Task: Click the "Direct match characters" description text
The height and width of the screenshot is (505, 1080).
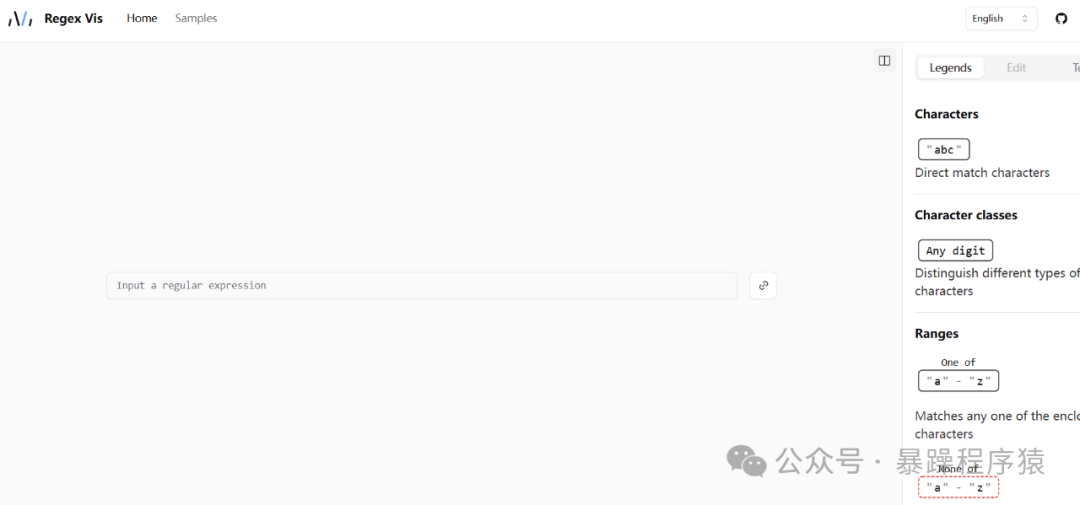Action: (x=982, y=173)
